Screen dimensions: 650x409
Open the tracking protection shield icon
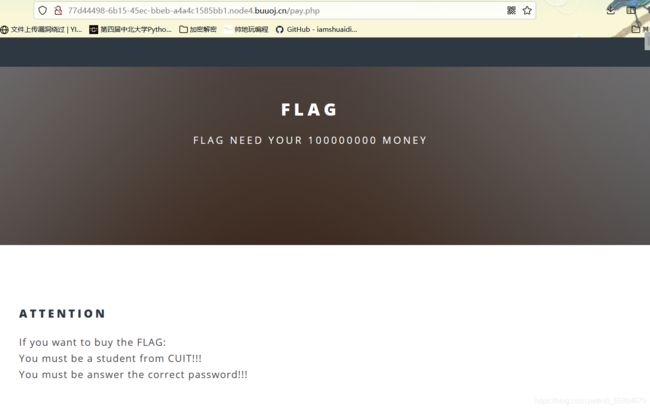tap(42, 10)
